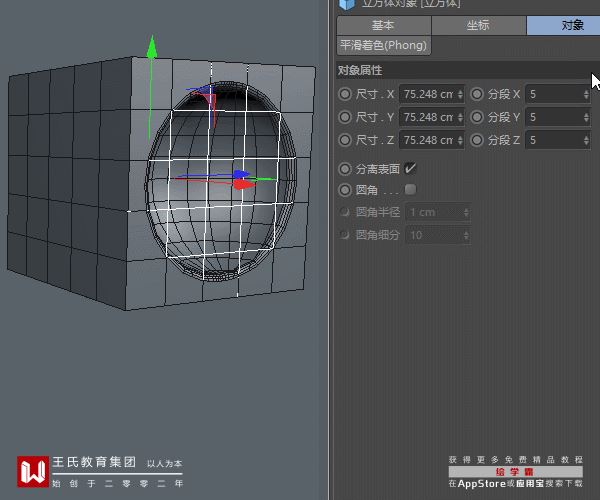
Task: Click the 分段 Y stepper arrows
Action: [586, 117]
